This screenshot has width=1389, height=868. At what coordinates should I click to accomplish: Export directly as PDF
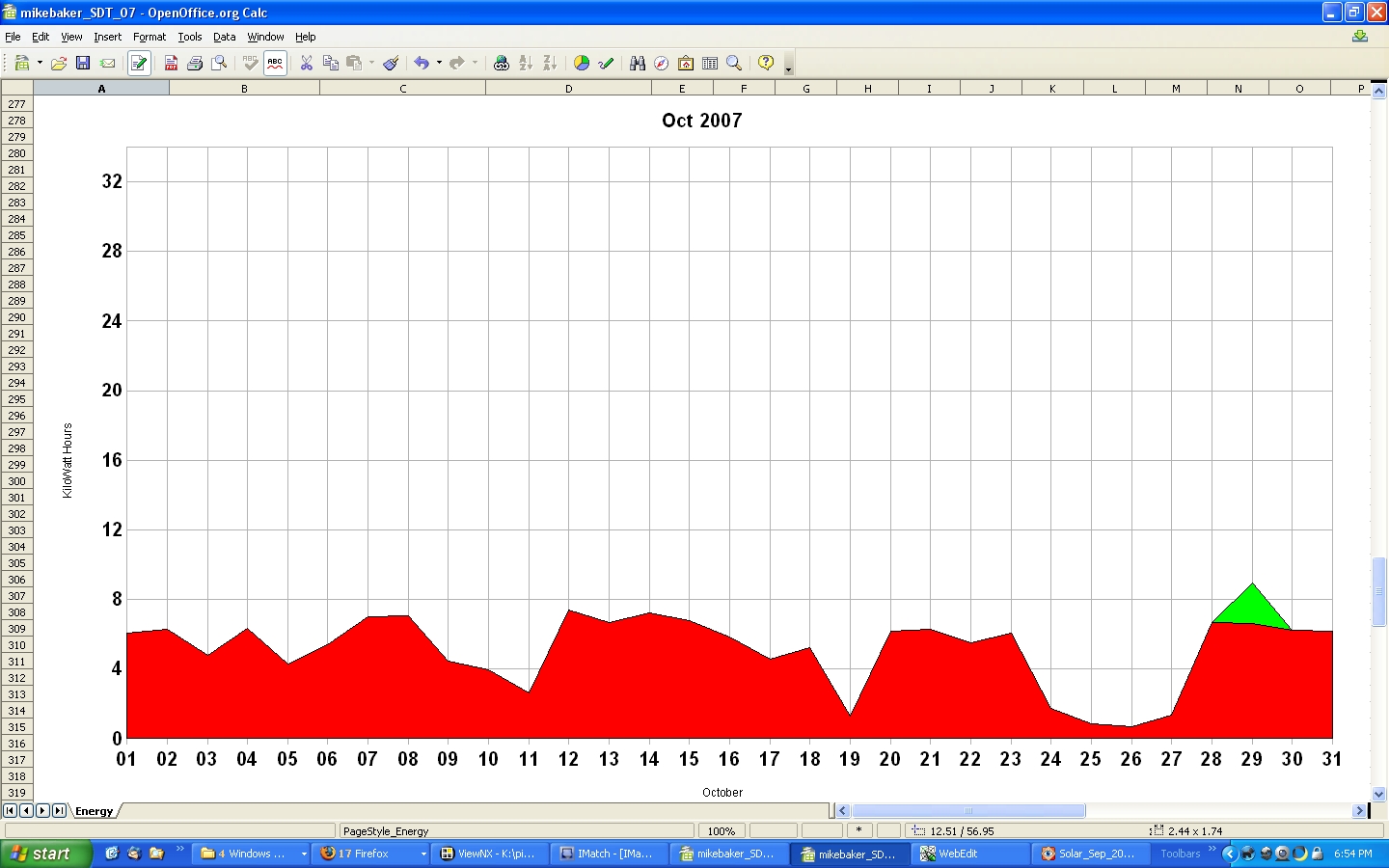(x=171, y=63)
